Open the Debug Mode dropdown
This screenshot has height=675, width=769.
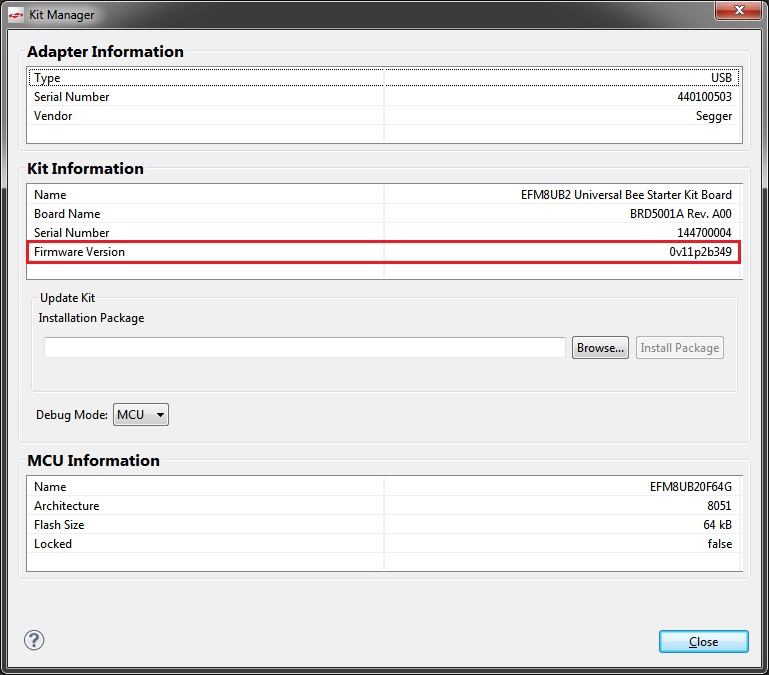pyautogui.click(x=141, y=414)
